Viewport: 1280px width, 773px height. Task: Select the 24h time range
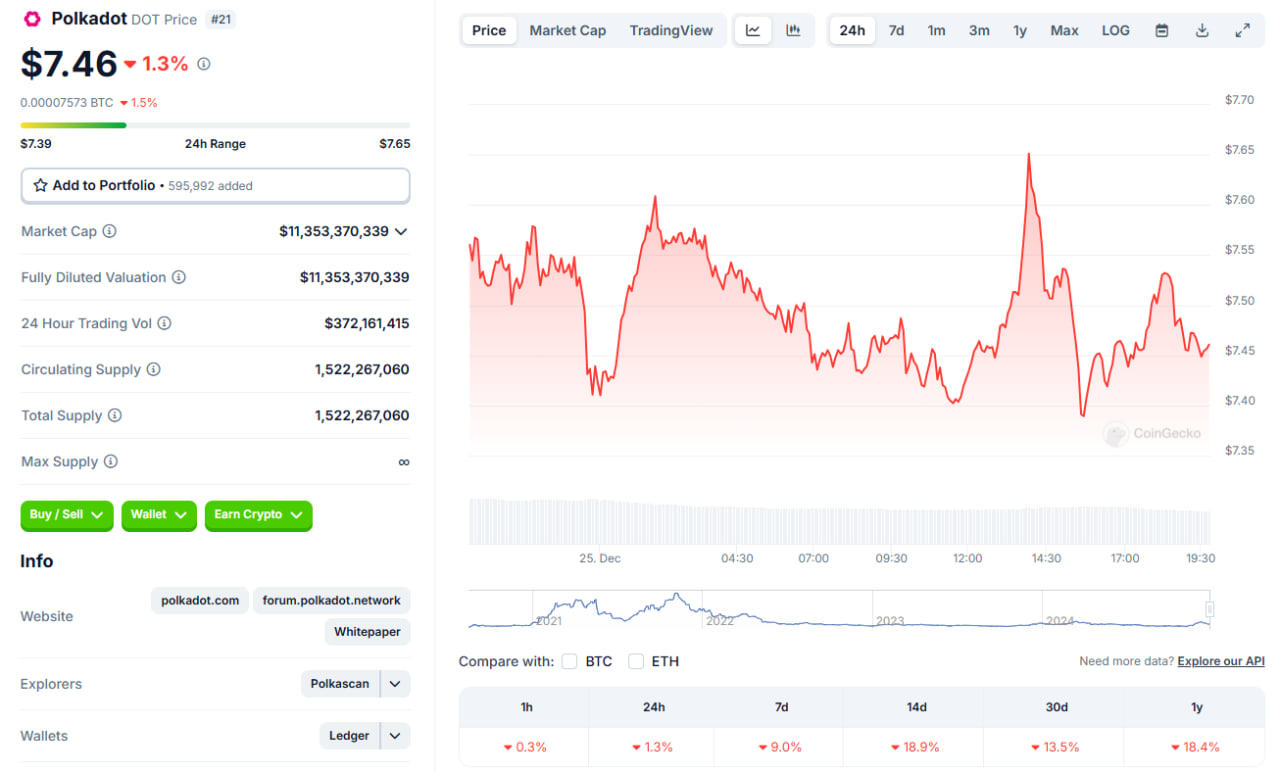(852, 30)
